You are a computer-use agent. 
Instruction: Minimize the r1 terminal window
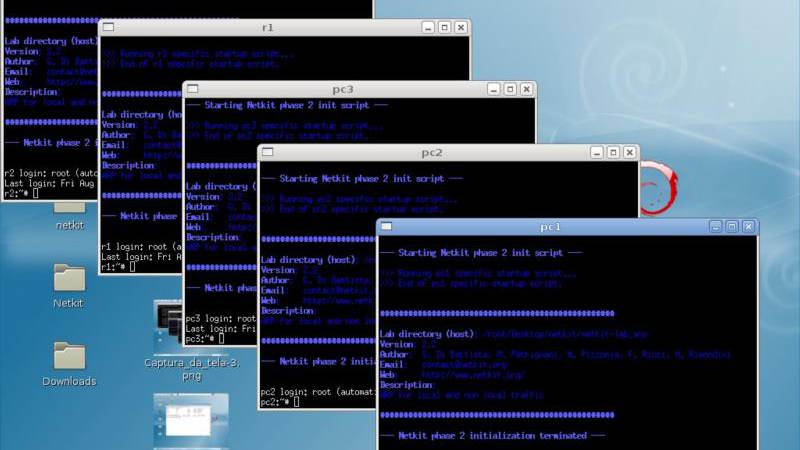pyautogui.click(x=428, y=27)
